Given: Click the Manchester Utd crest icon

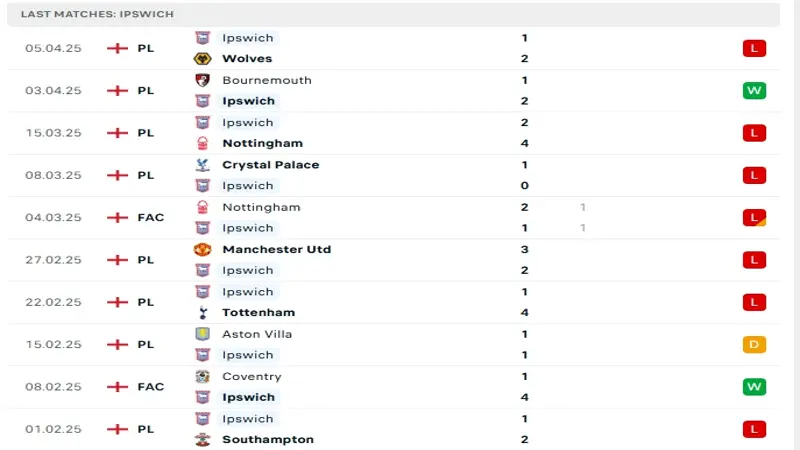Looking at the screenshot, I should 203,249.
